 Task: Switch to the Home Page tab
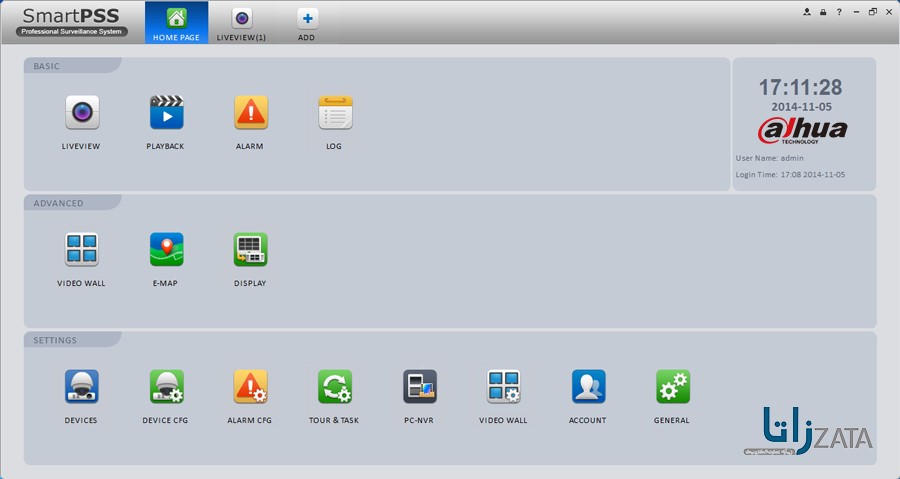pos(176,23)
